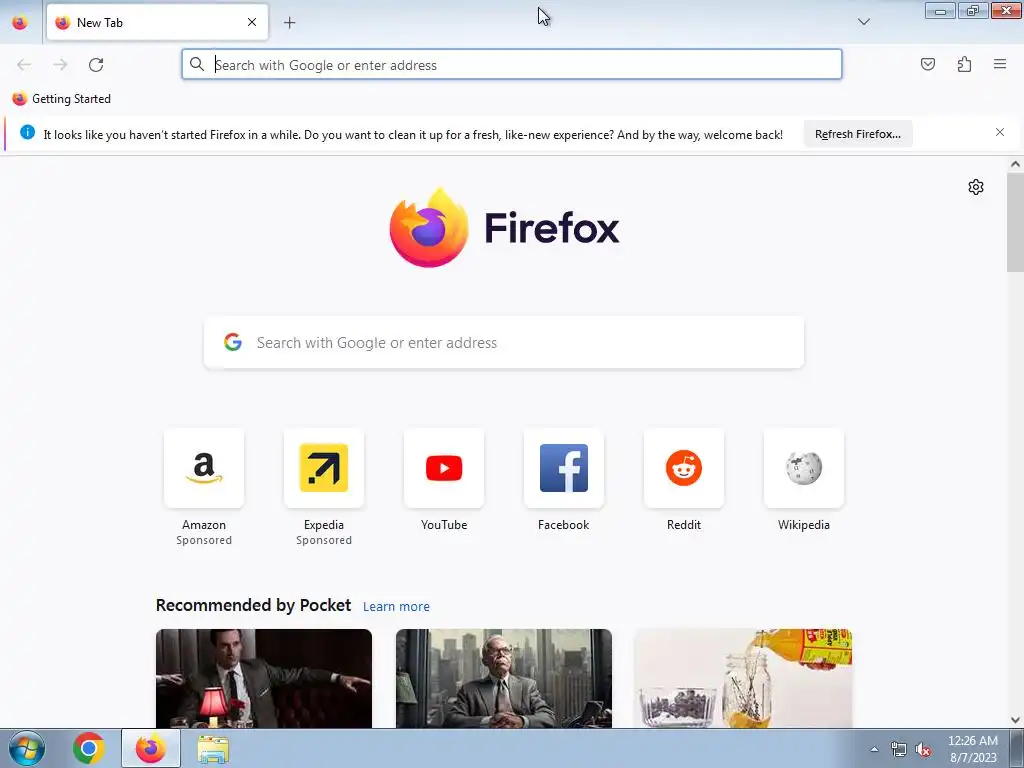
Task: Open the Firefox View pinned icon
Action: (x=20, y=22)
